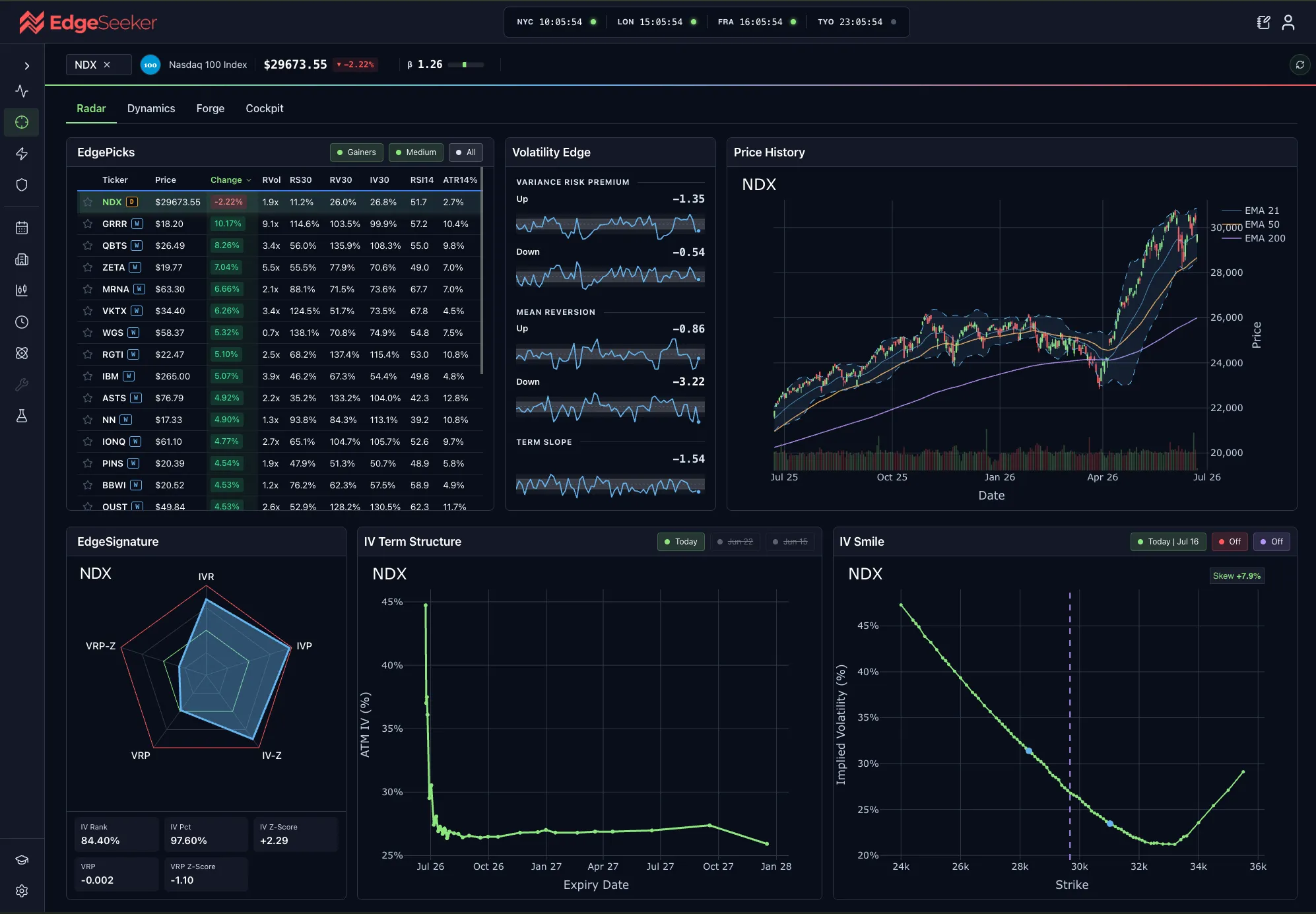The height and width of the screenshot is (914, 1316).
Task: Select the VKTX ticker row
Action: click(280, 311)
